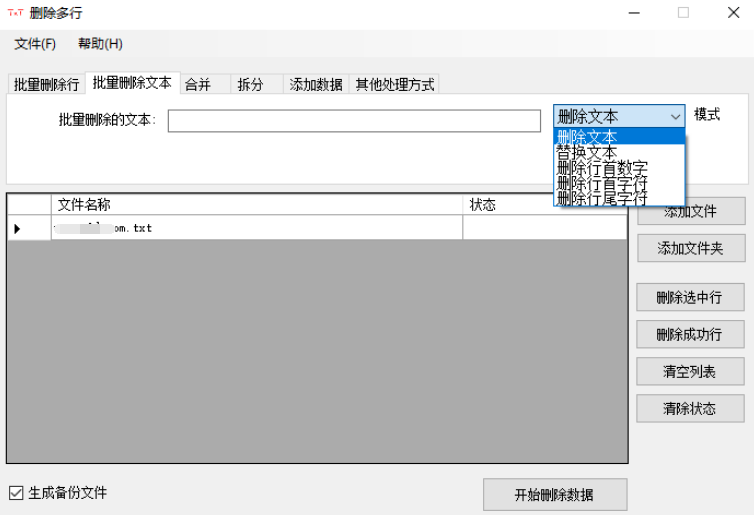Click the row selector arrow of the txt file
The image size is (754, 515).
click(x=17, y=228)
